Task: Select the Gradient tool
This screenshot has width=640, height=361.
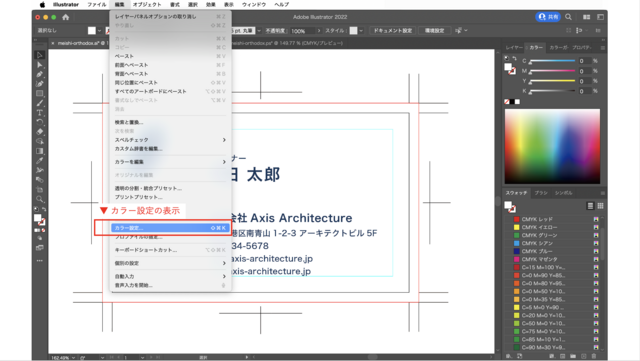Action: [40, 151]
